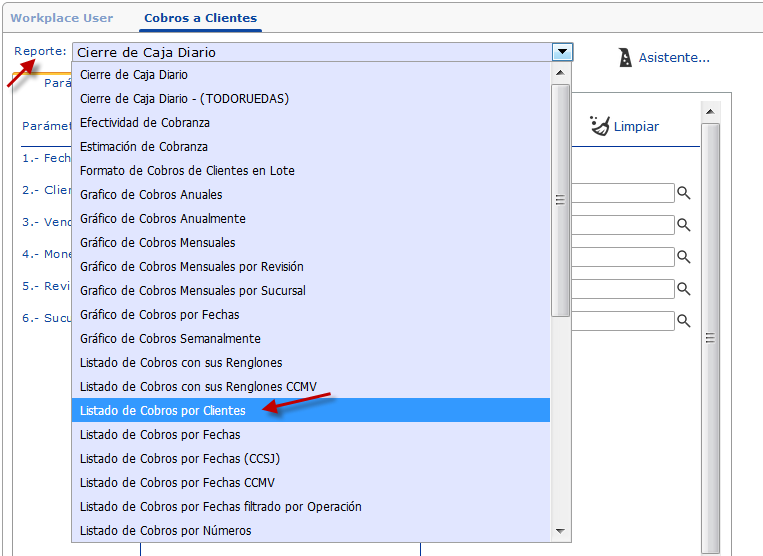Click the dropdown list scrollbar thumb
This screenshot has height=556, width=763.
560,200
